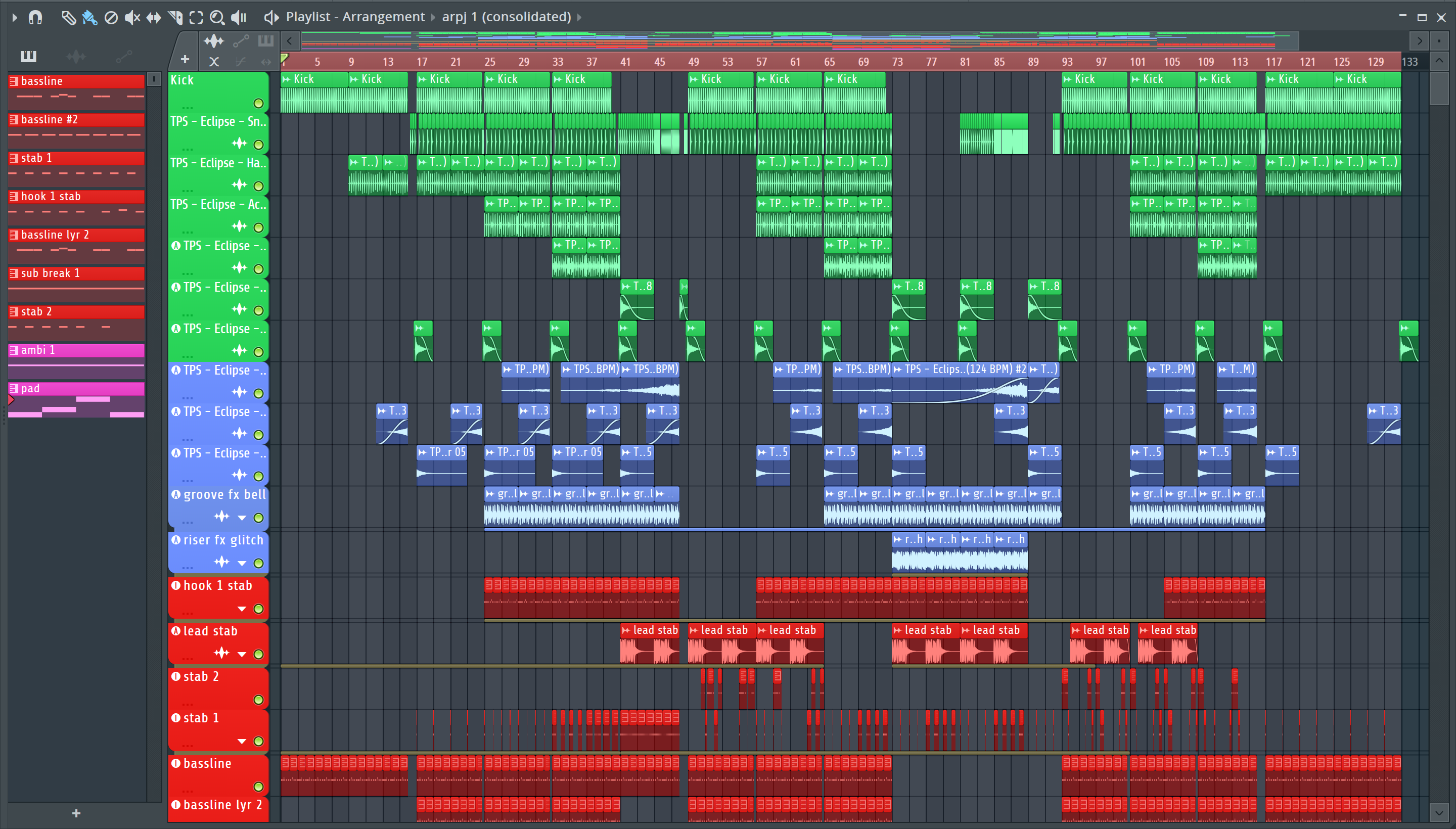Mute the TPS - Eclipse - Ac.. track
Viewport: 1456px width, 829px height.
tap(258, 228)
